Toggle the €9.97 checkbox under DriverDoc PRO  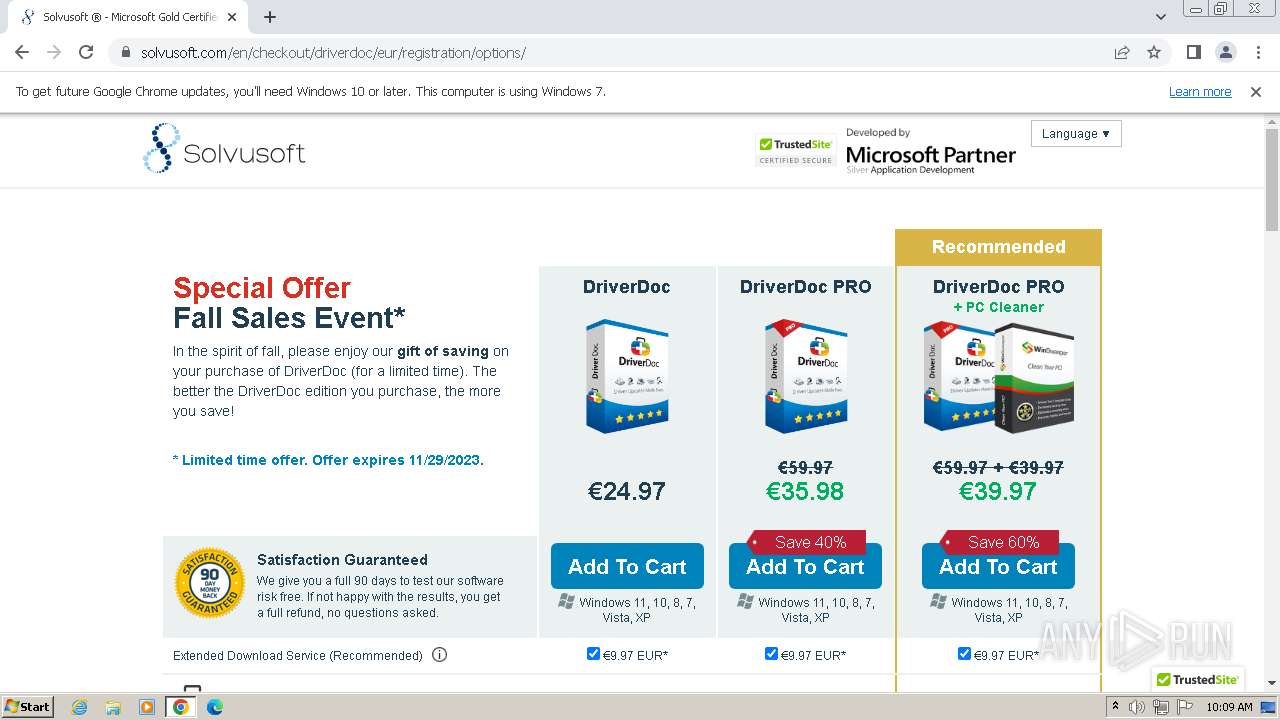771,654
